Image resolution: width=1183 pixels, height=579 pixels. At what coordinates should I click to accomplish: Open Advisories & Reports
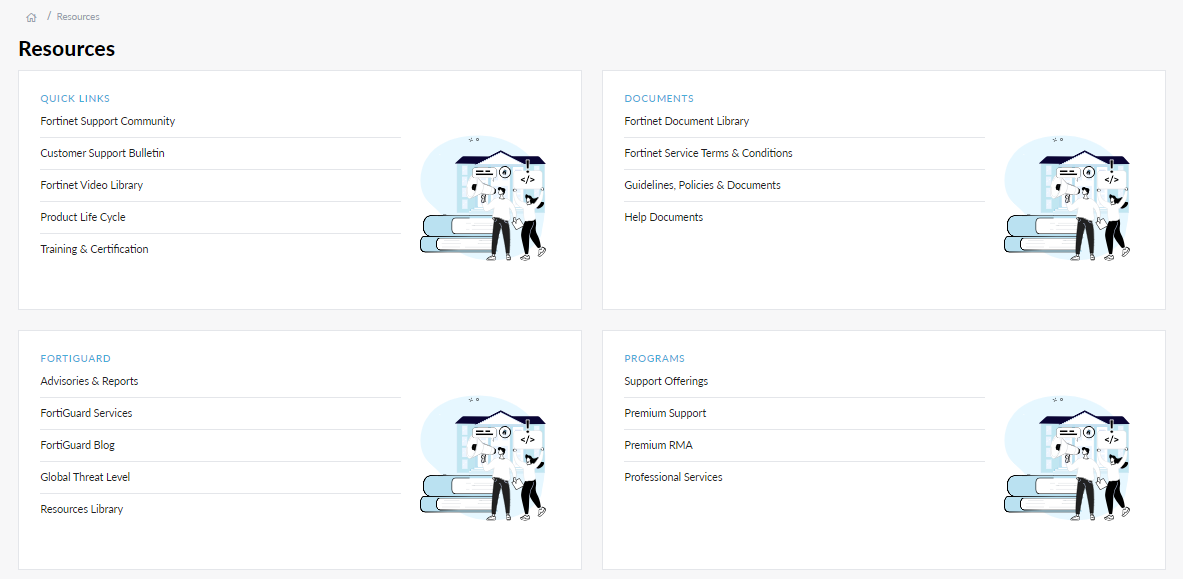[89, 381]
